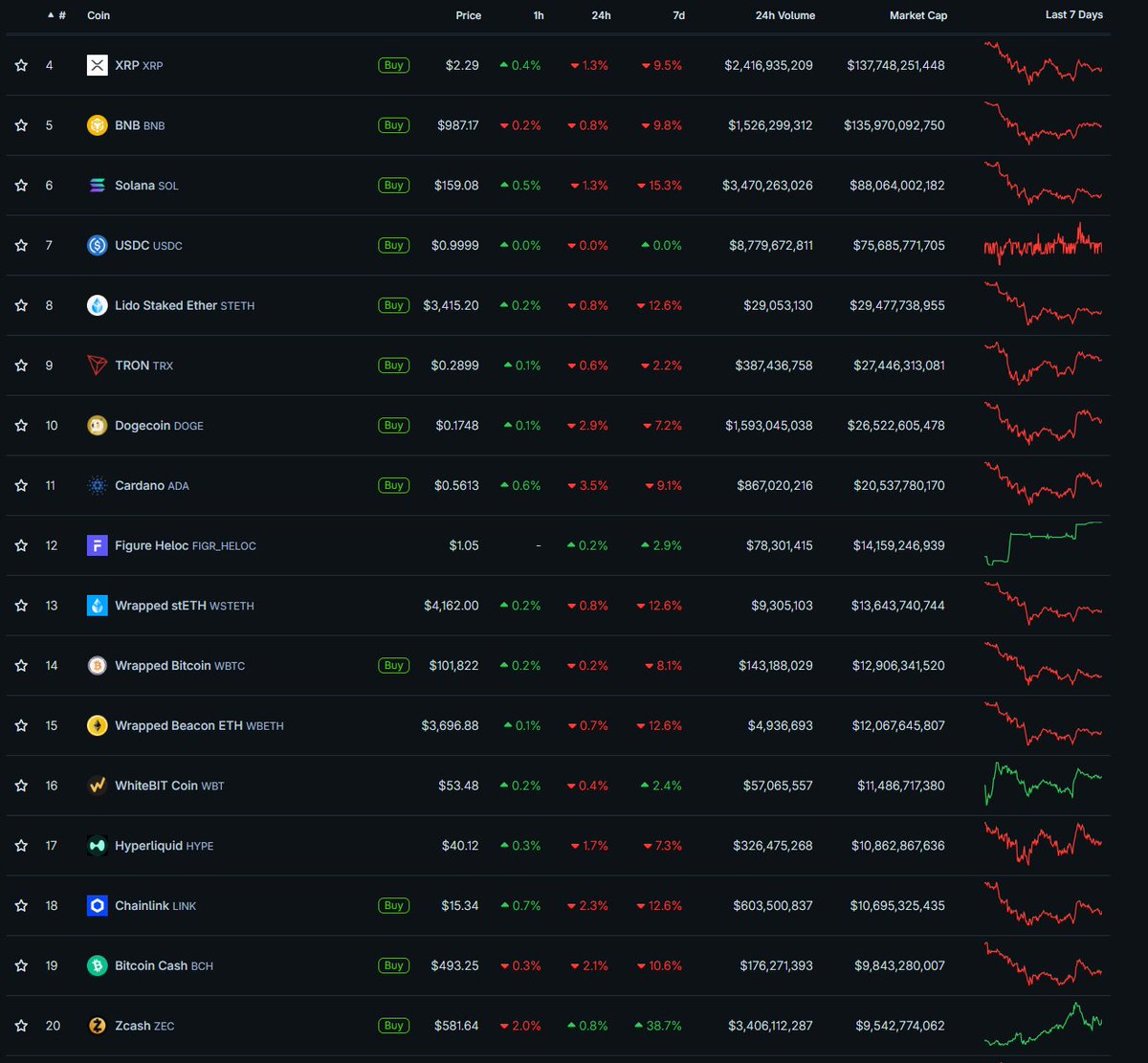This screenshot has width=1148, height=1063.
Task: Click the Wrapped stETH logo
Action: (98, 606)
